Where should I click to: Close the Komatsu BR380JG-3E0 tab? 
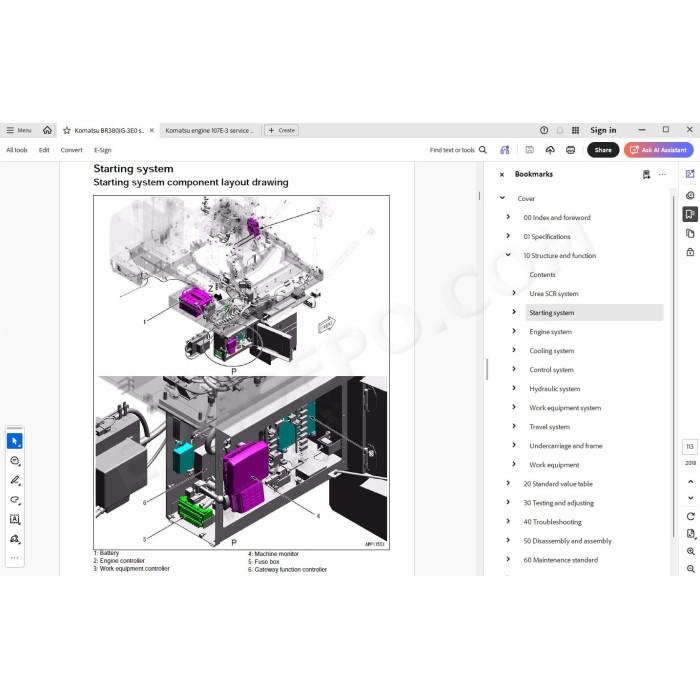(152, 130)
